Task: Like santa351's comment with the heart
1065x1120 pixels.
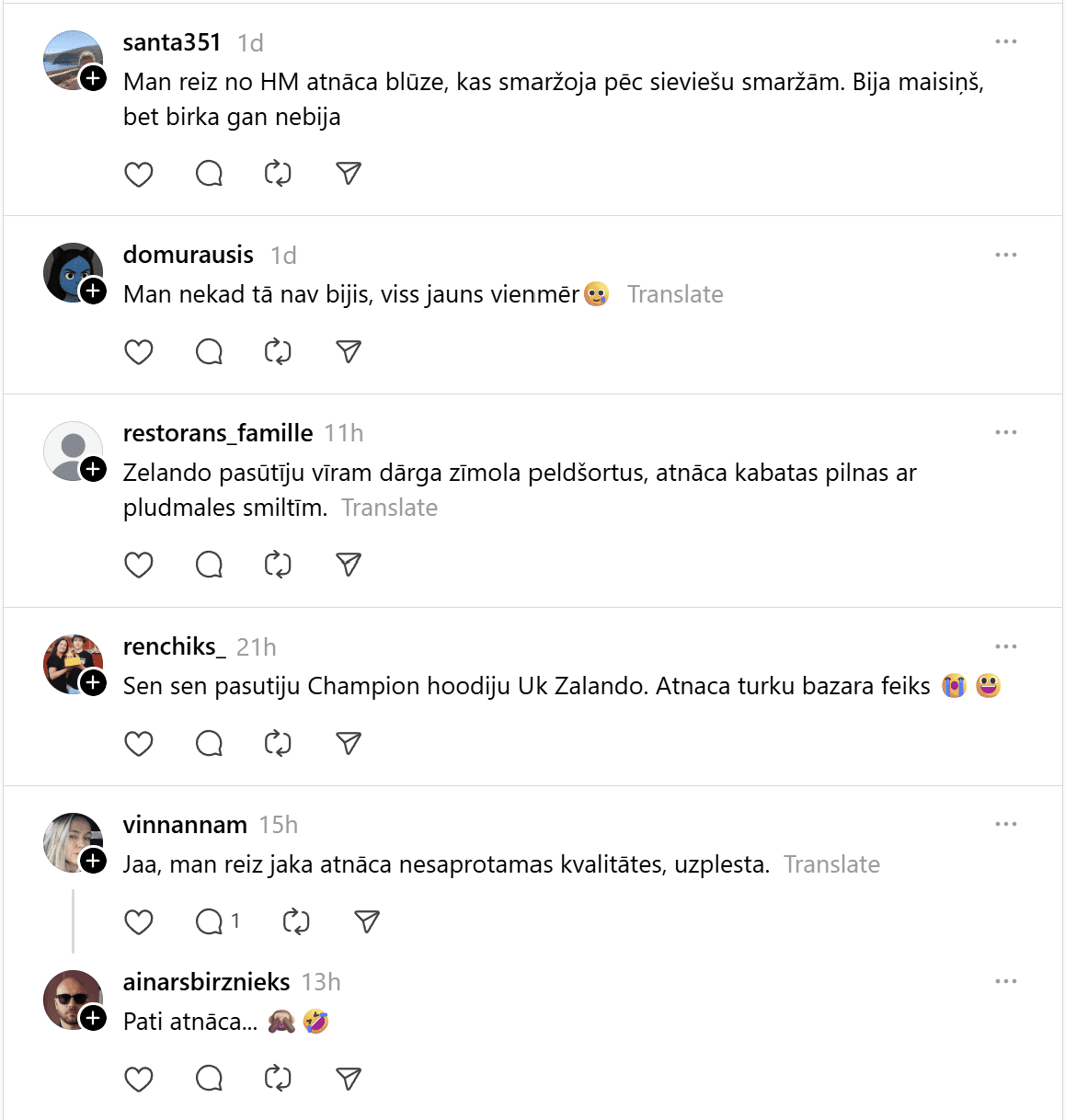Action: pyautogui.click(x=139, y=174)
